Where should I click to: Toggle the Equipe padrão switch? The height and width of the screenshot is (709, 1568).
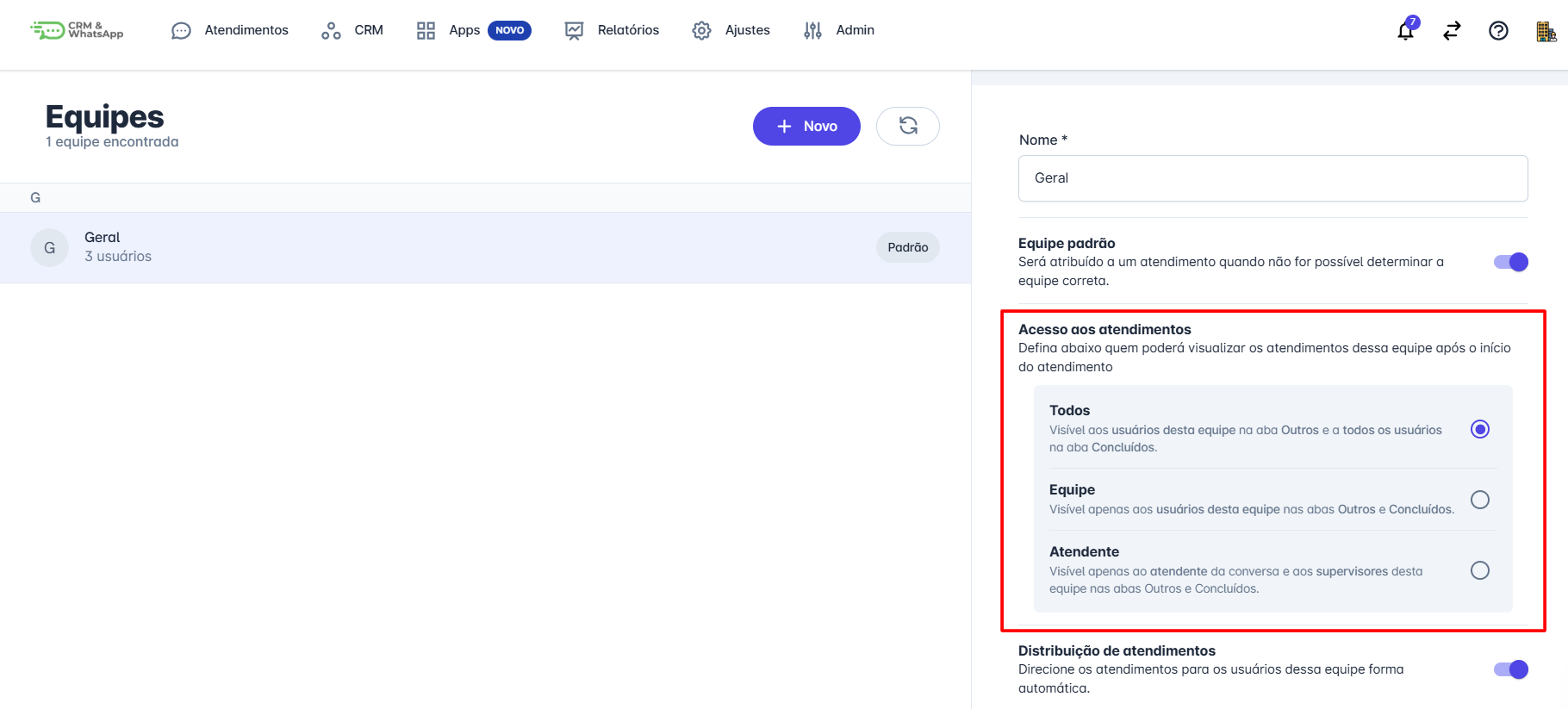tap(1511, 262)
